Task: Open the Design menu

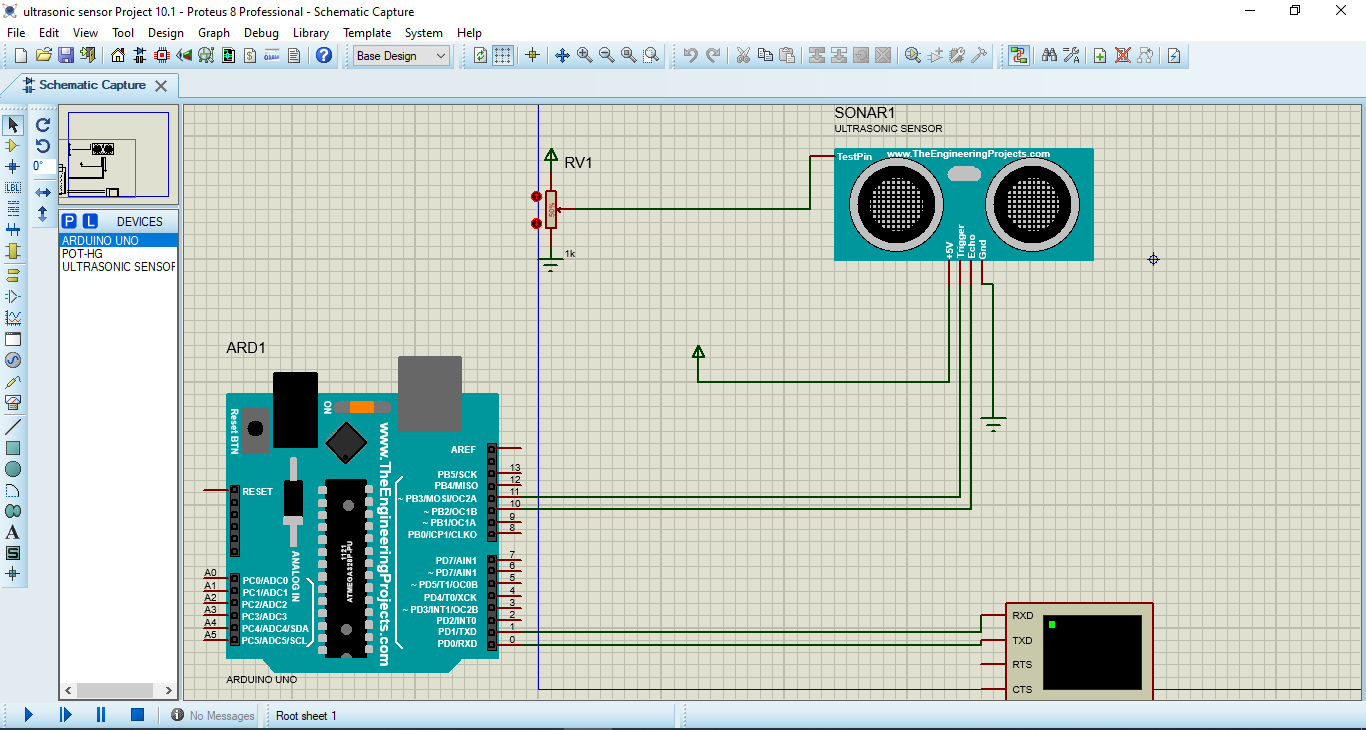Action: pos(166,33)
